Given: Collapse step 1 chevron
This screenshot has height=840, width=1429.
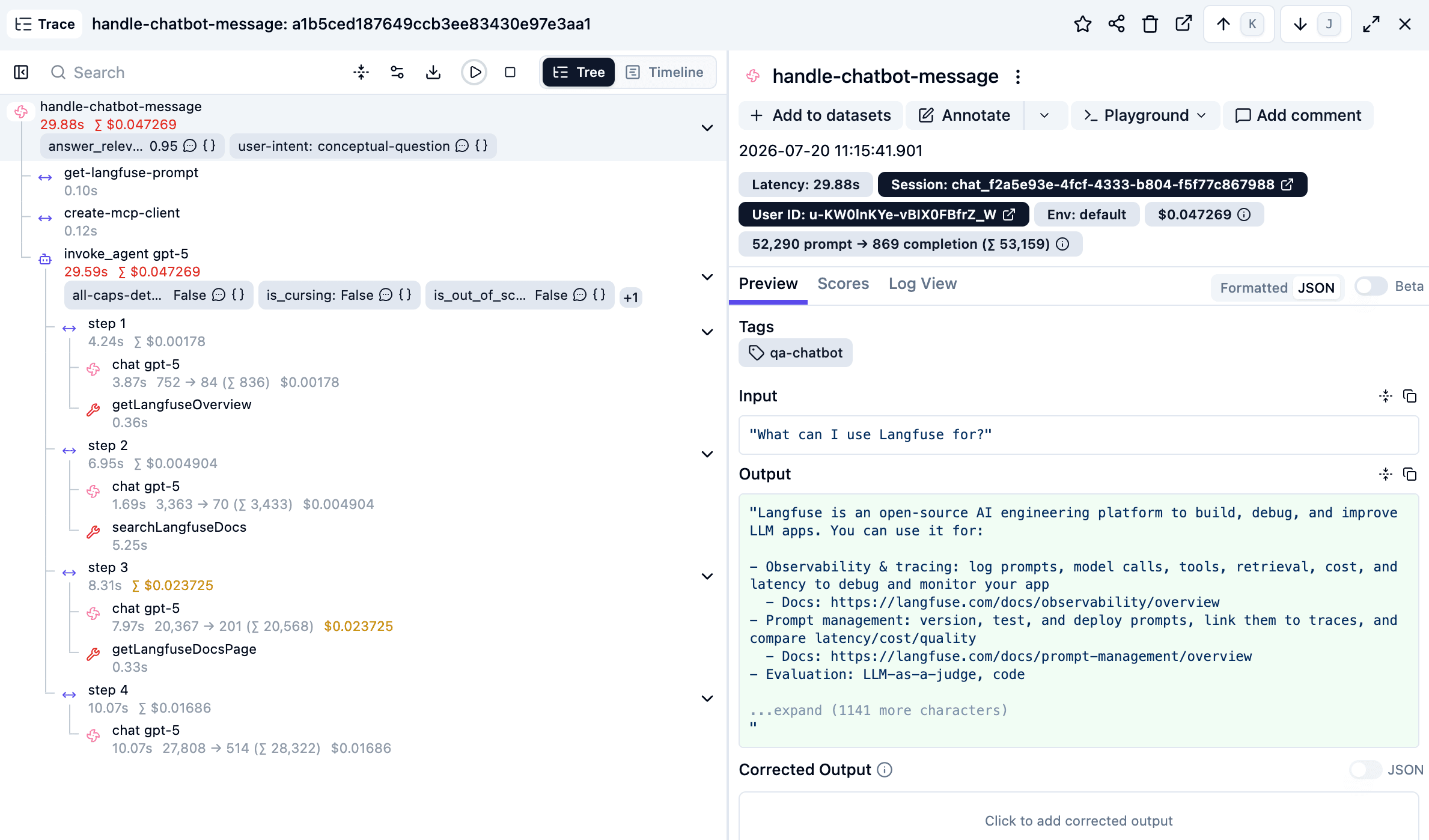Looking at the screenshot, I should click(707, 332).
